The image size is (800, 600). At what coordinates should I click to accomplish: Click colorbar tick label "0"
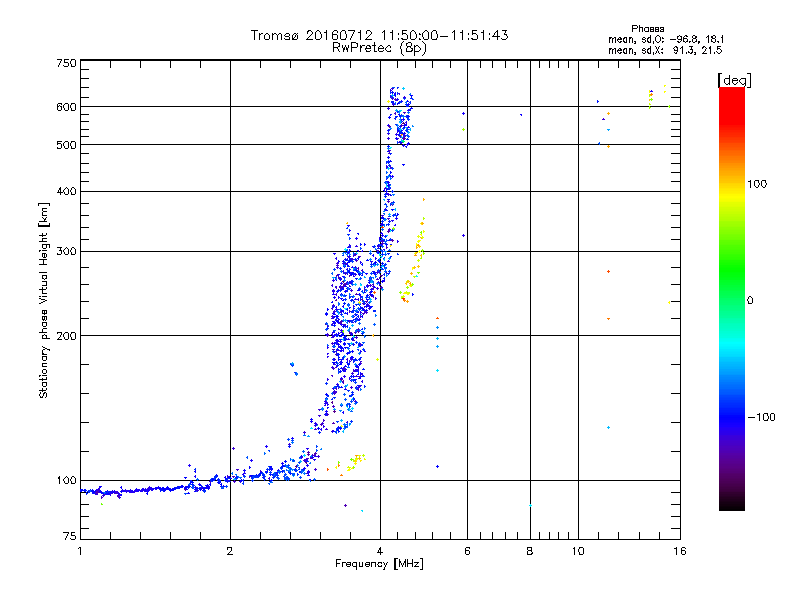point(750,301)
